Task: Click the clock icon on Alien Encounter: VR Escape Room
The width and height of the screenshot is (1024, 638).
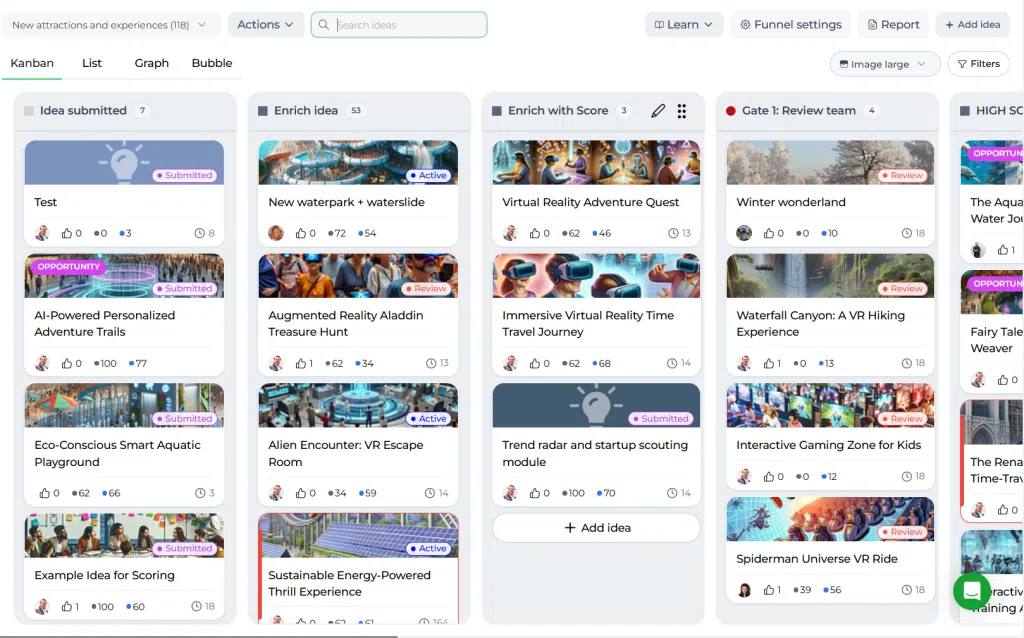Action: click(430, 493)
